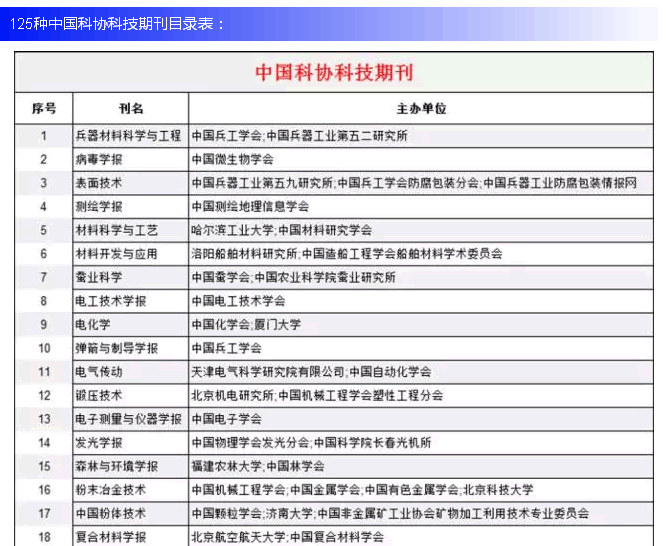Select the 主办单位 column header

pyautogui.click(x=421, y=109)
